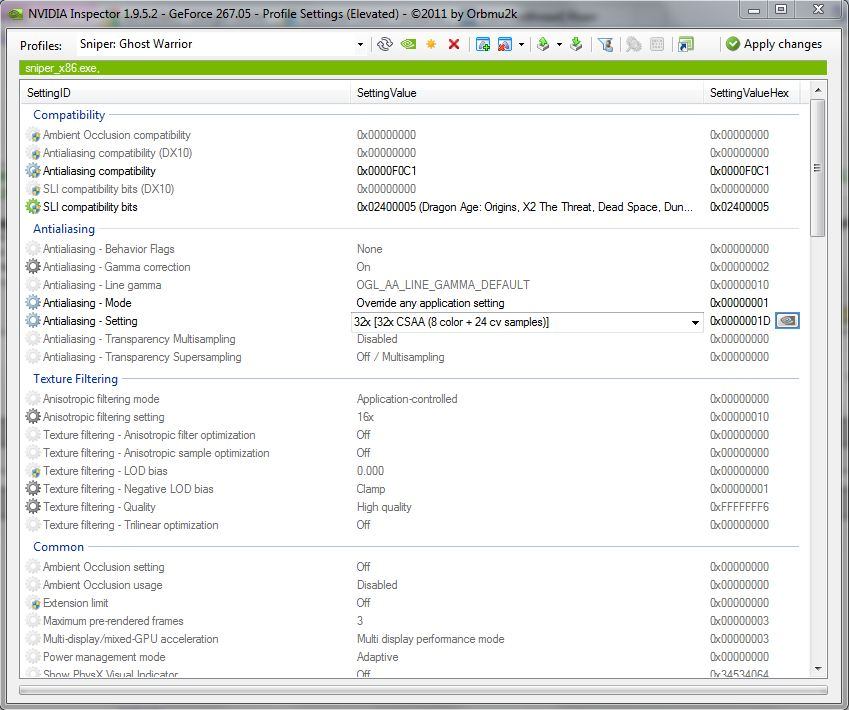Click the create application shortcut icon
The width and height of the screenshot is (849, 710).
pos(685,44)
